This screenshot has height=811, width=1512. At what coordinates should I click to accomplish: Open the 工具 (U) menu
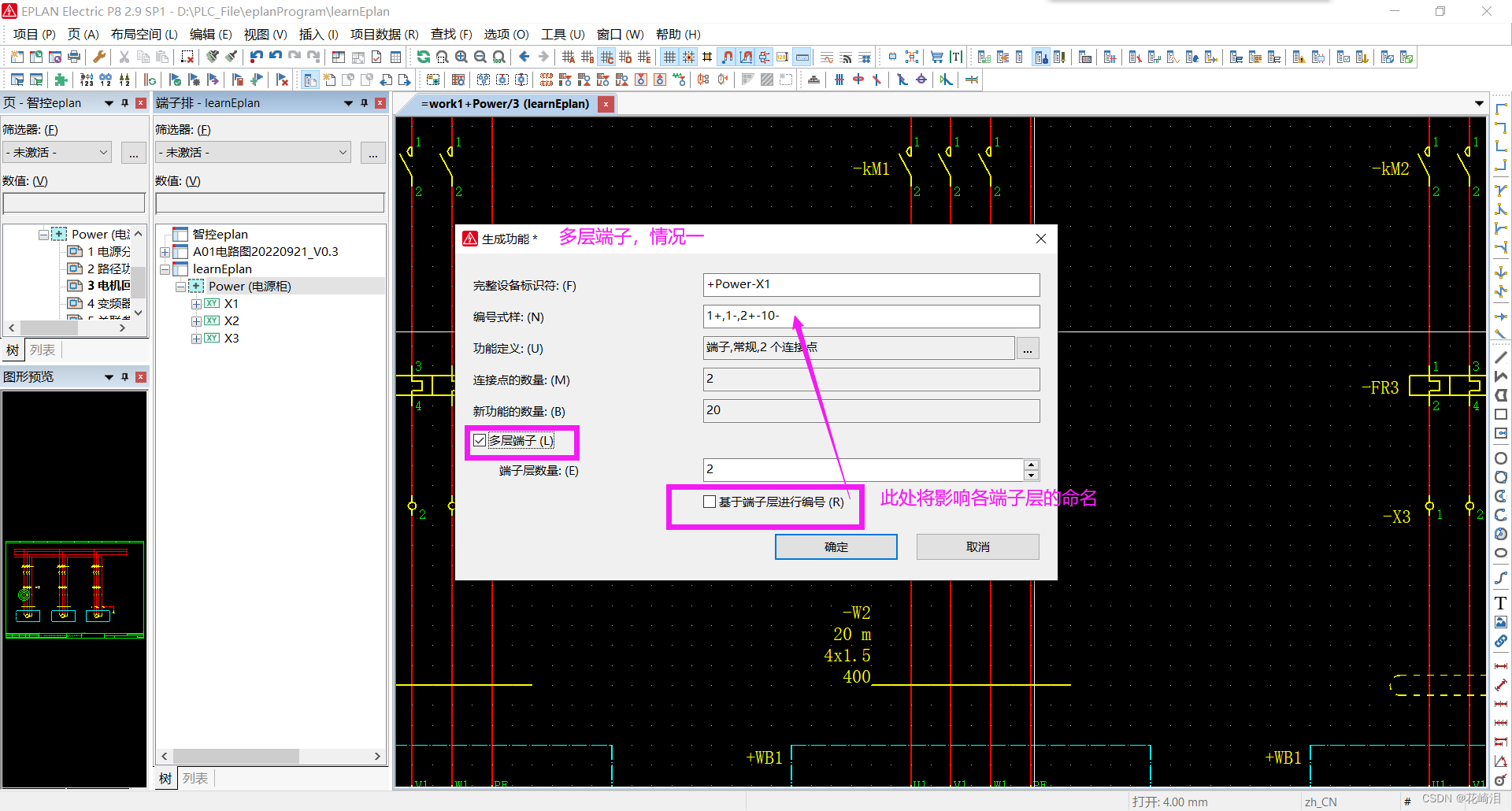click(562, 34)
